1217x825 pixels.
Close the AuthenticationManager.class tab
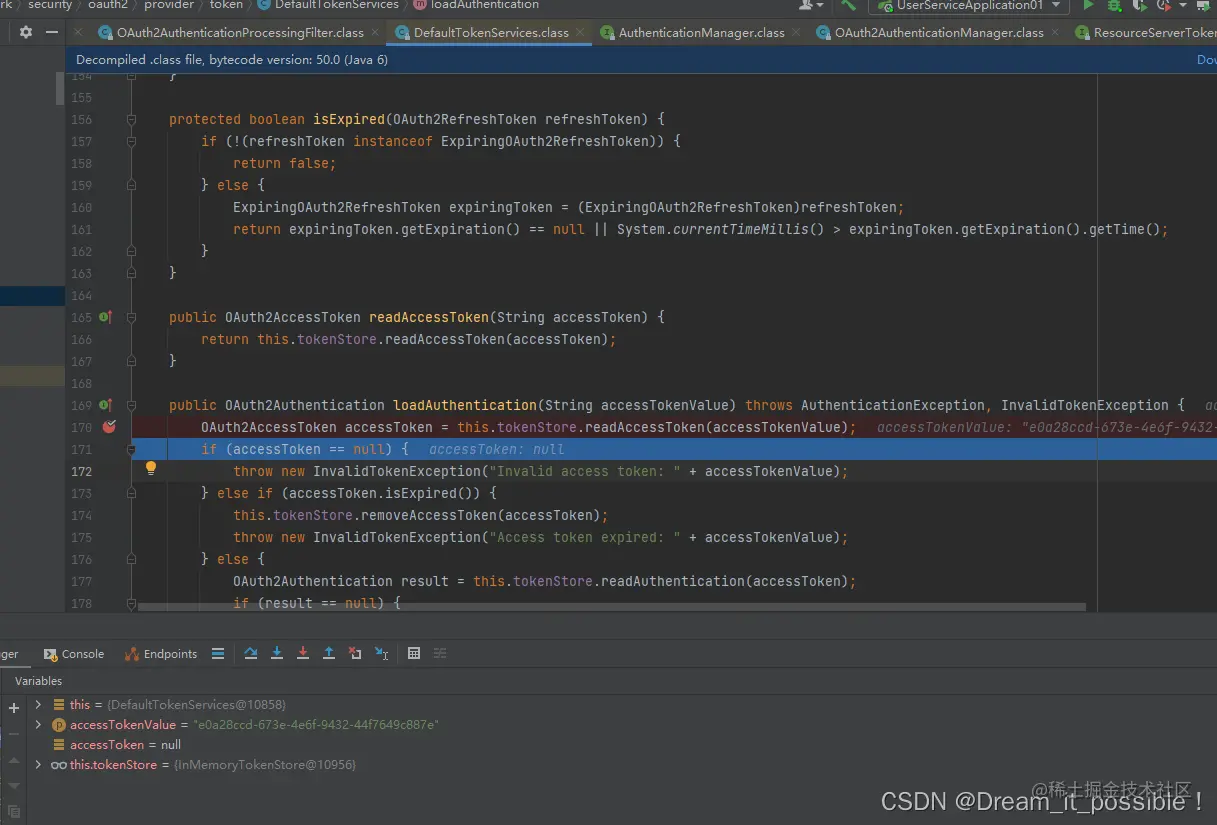coord(795,32)
